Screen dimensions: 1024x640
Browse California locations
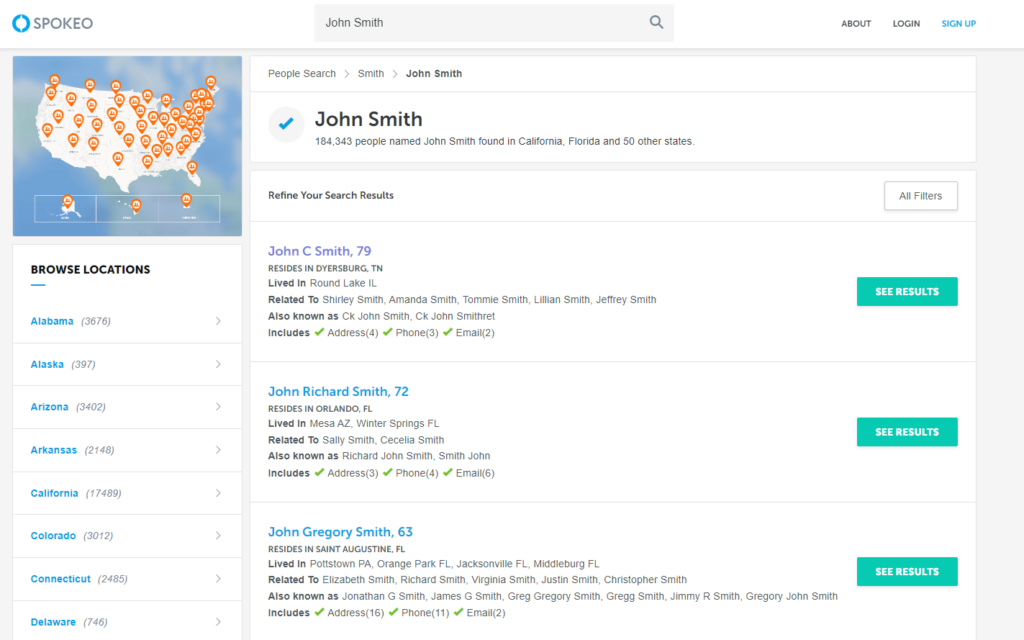54,493
